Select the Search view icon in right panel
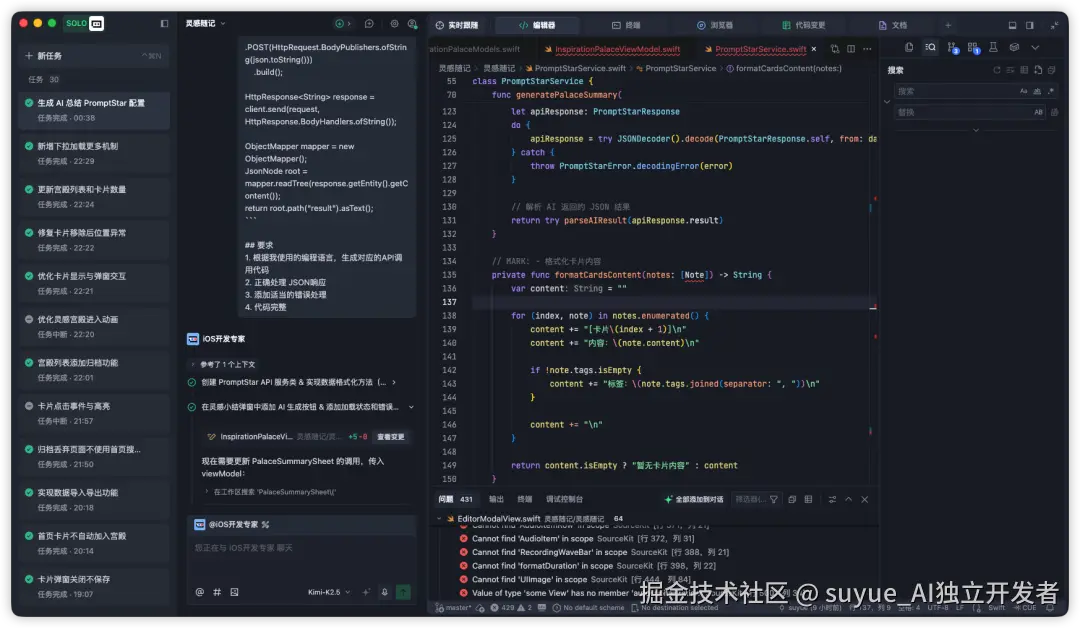The height and width of the screenshot is (628, 1080). click(931, 47)
